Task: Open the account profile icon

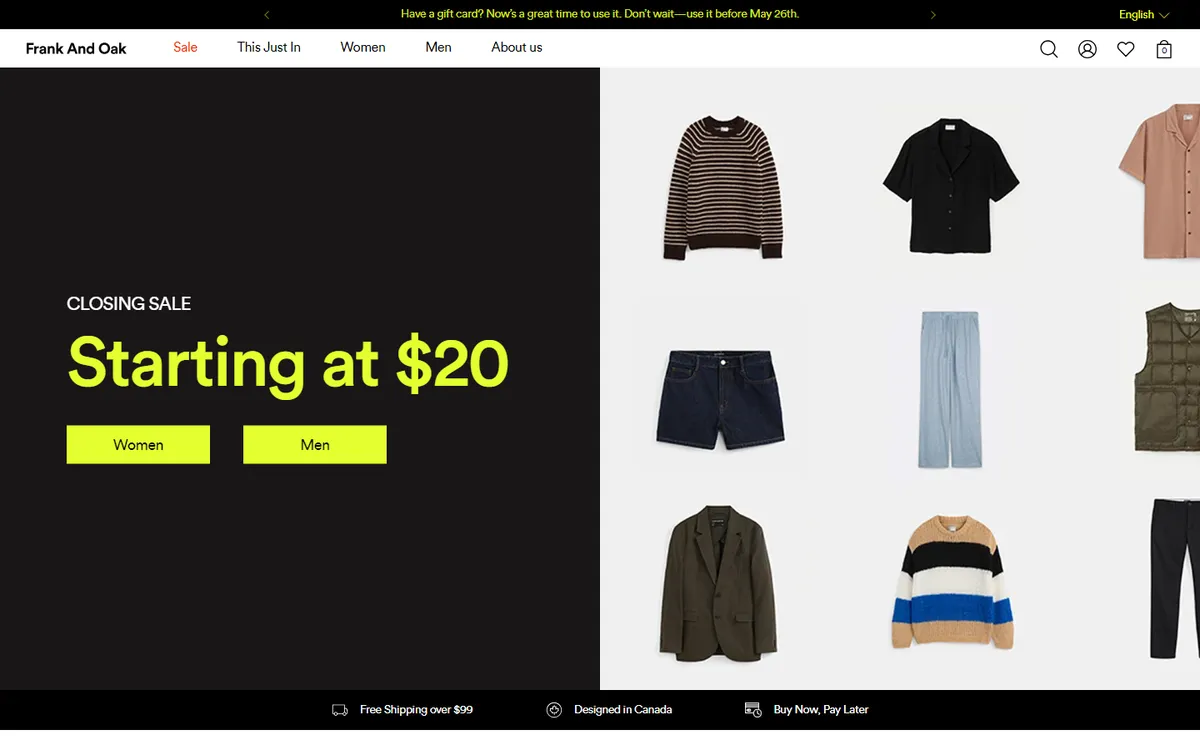Action: pyautogui.click(x=1087, y=49)
